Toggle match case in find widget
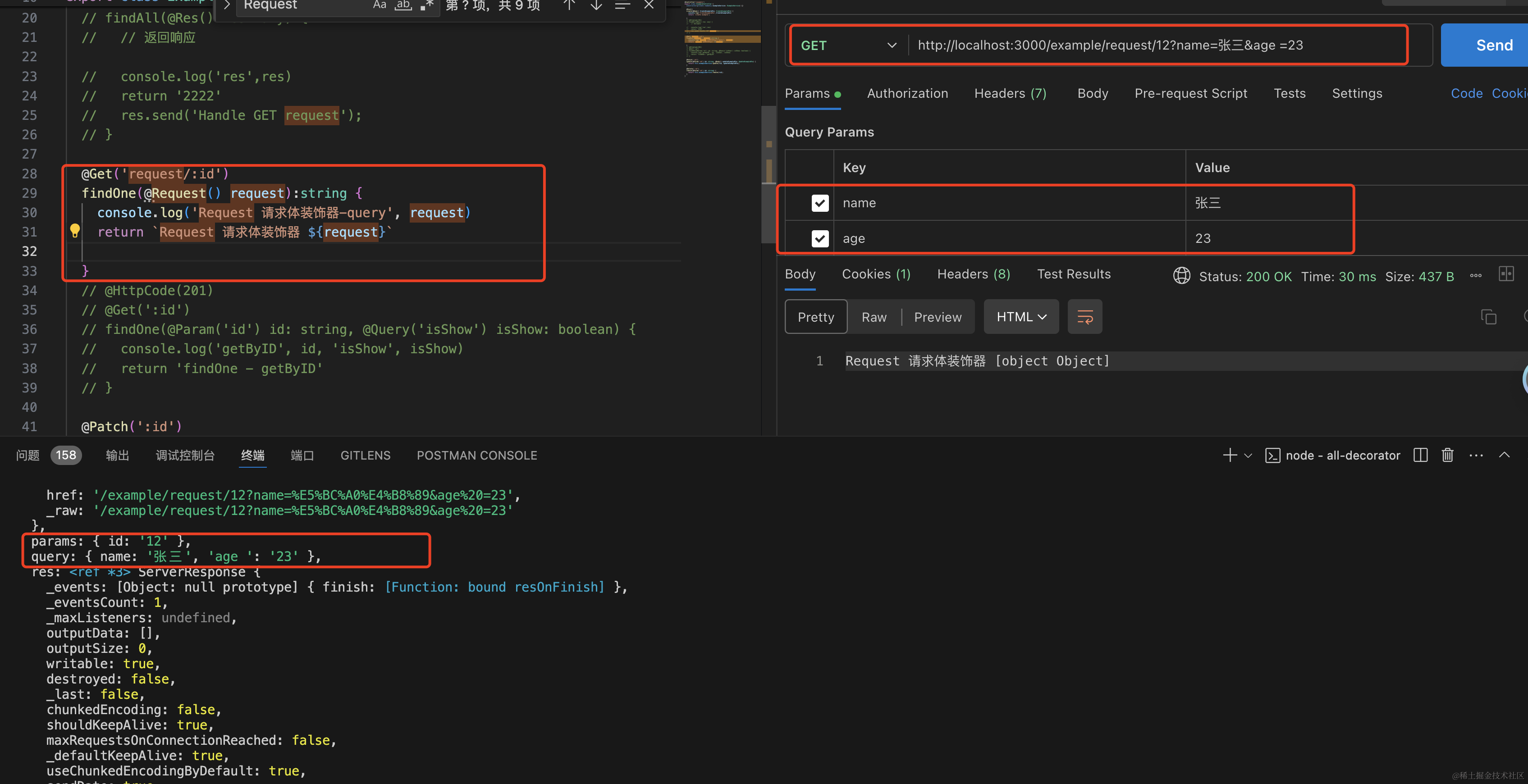Image resolution: width=1528 pixels, height=784 pixels. click(380, 5)
